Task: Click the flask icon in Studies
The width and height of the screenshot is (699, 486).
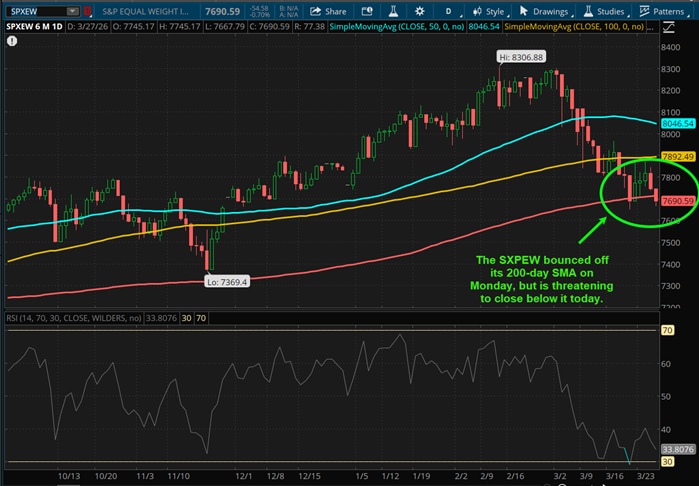Action: [588, 11]
